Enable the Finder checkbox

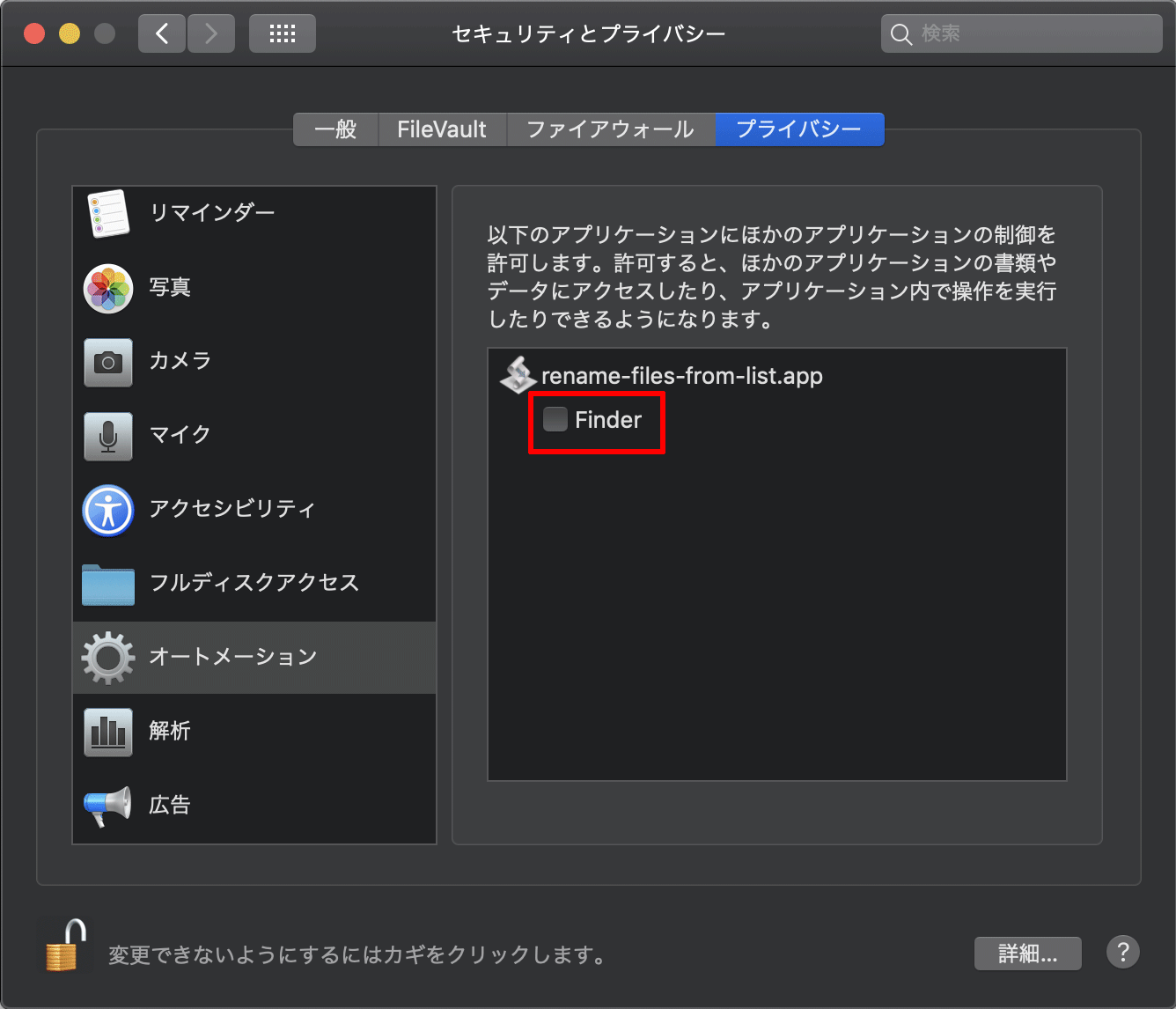tap(555, 419)
